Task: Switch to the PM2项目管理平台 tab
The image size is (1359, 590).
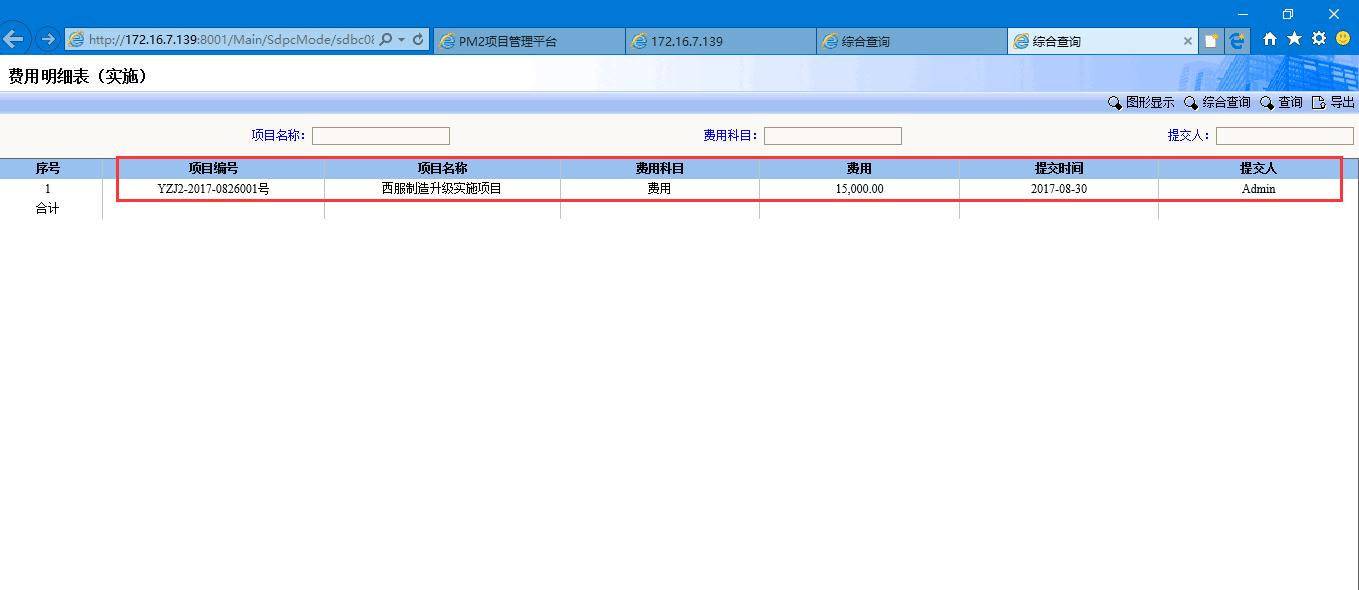Action: pyautogui.click(x=528, y=41)
